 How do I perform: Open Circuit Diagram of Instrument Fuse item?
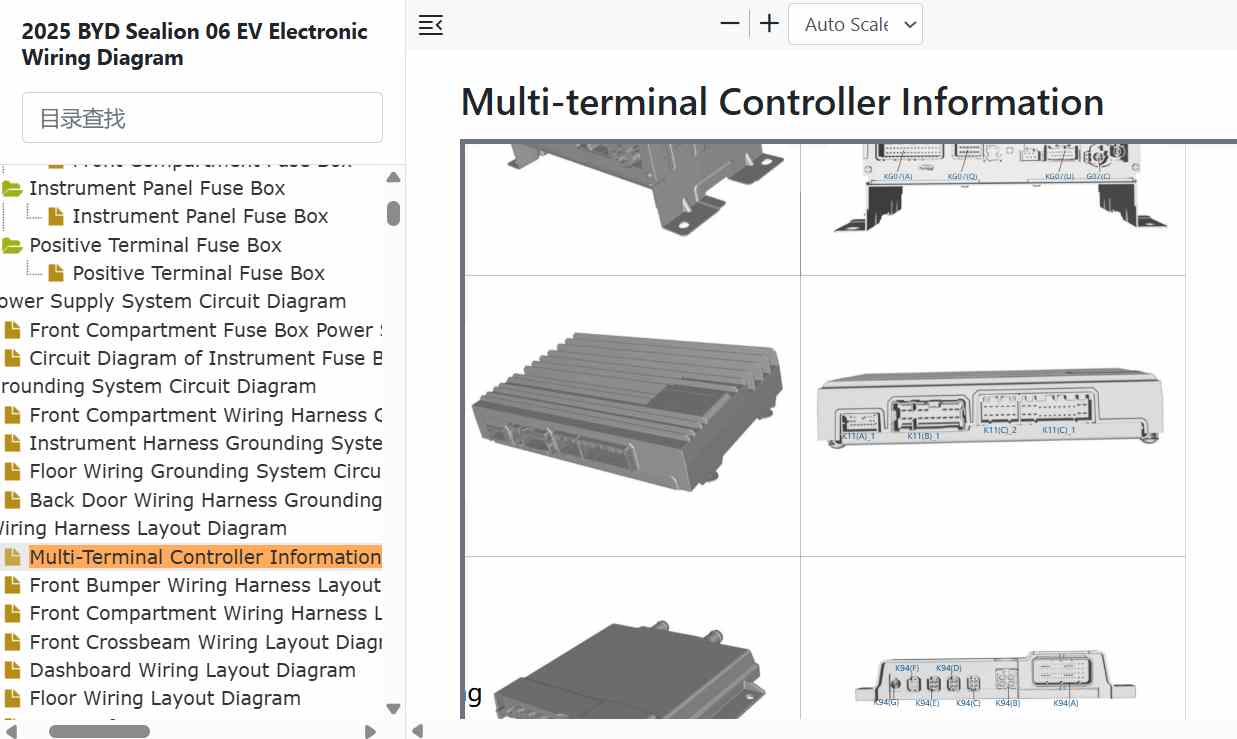click(x=205, y=358)
